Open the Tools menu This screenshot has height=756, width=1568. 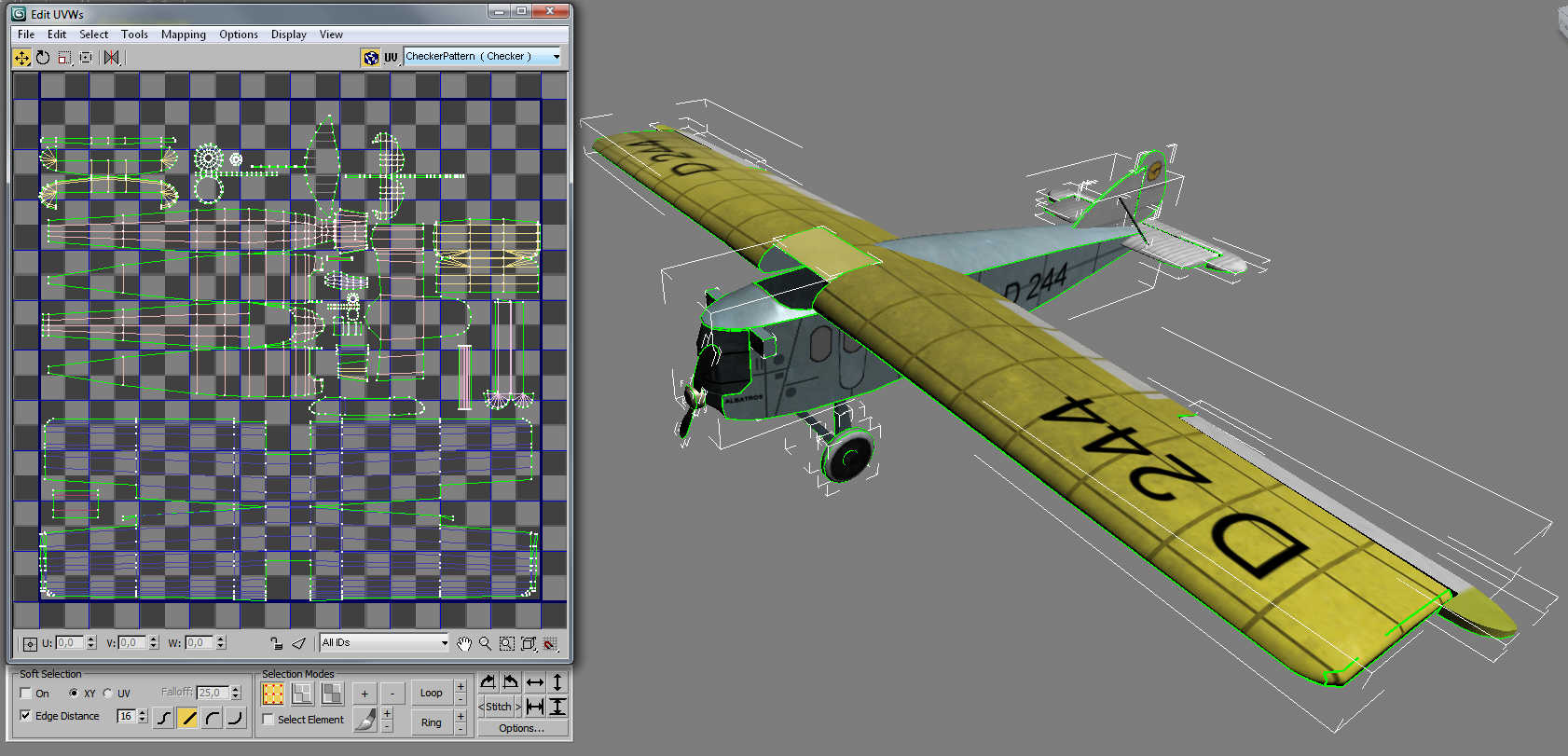point(134,34)
